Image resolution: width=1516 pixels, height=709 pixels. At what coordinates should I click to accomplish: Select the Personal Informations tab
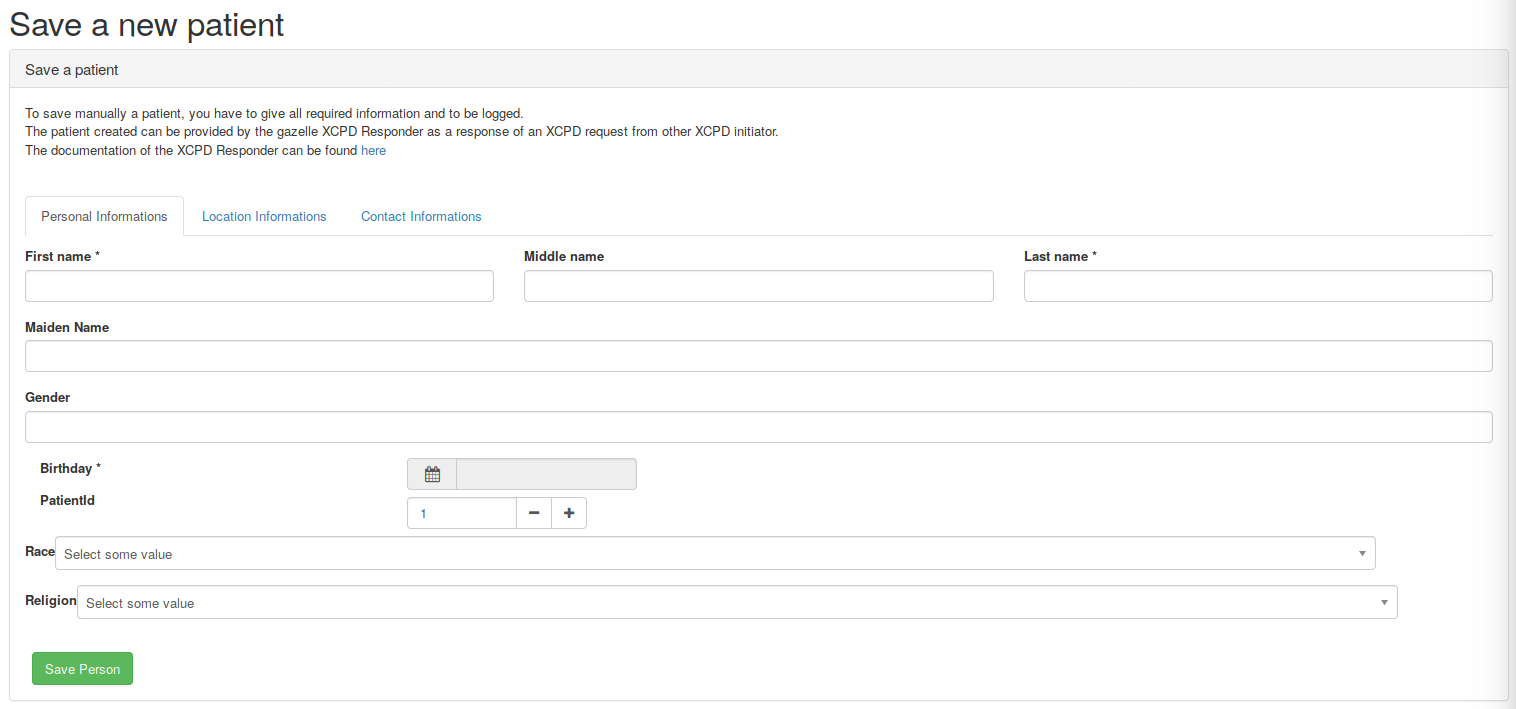104,216
